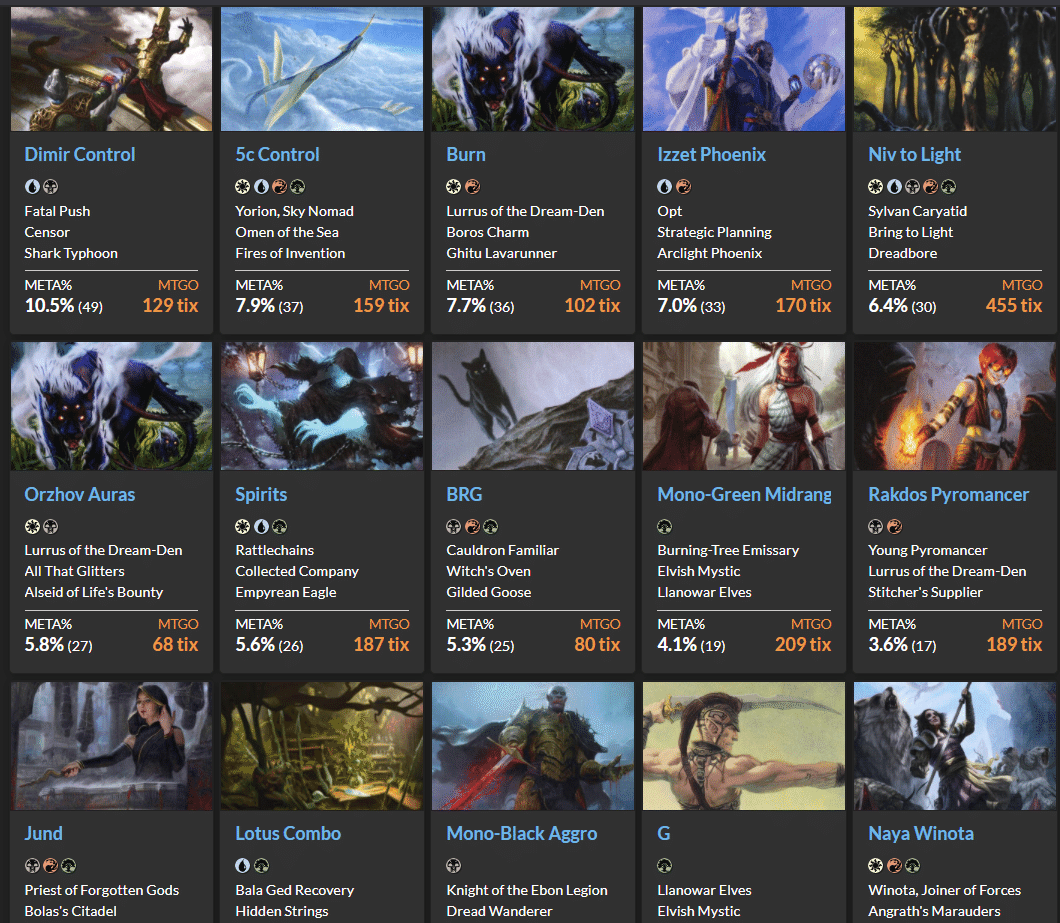This screenshot has height=923, width=1060.
Task: Click the Niv to Light card artwork
Action: 955,69
